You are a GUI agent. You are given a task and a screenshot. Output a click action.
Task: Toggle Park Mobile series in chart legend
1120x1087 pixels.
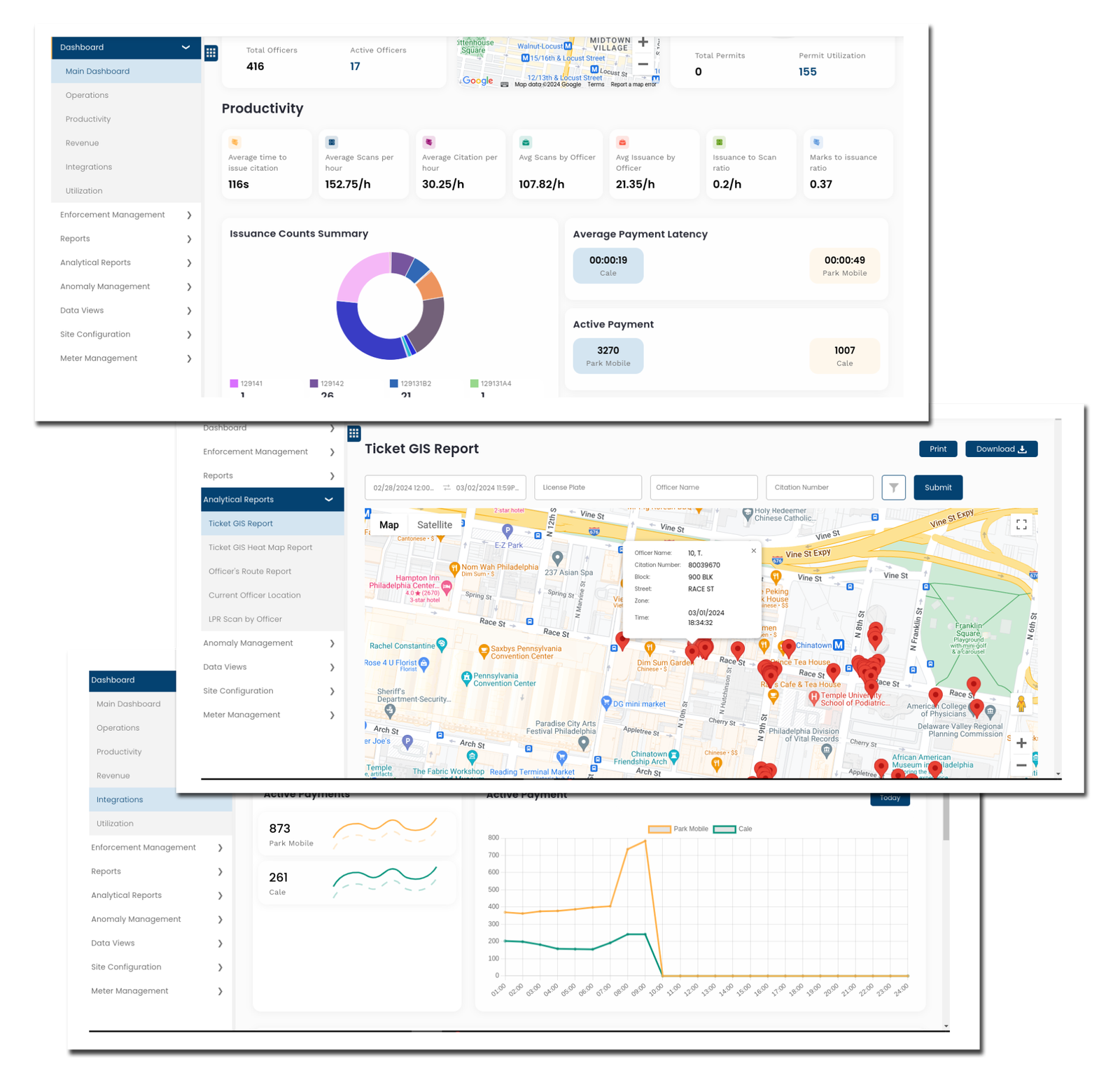(659, 829)
